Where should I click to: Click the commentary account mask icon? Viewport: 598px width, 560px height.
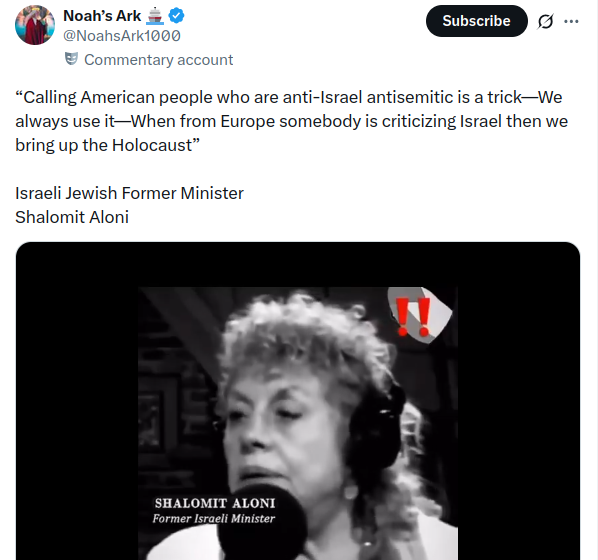point(71,59)
